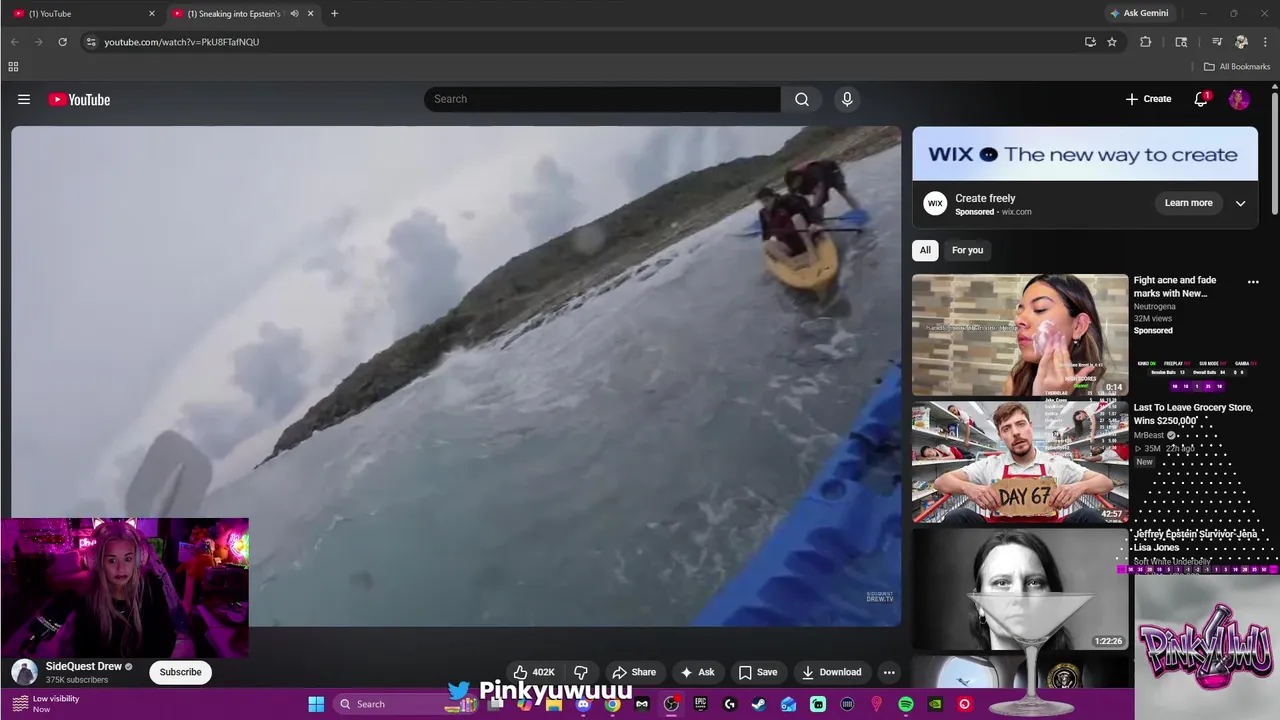This screenshot has width=1280, height=720.
Task: Open the SideQuest Drew channel avatar
Action: [24, 672]
